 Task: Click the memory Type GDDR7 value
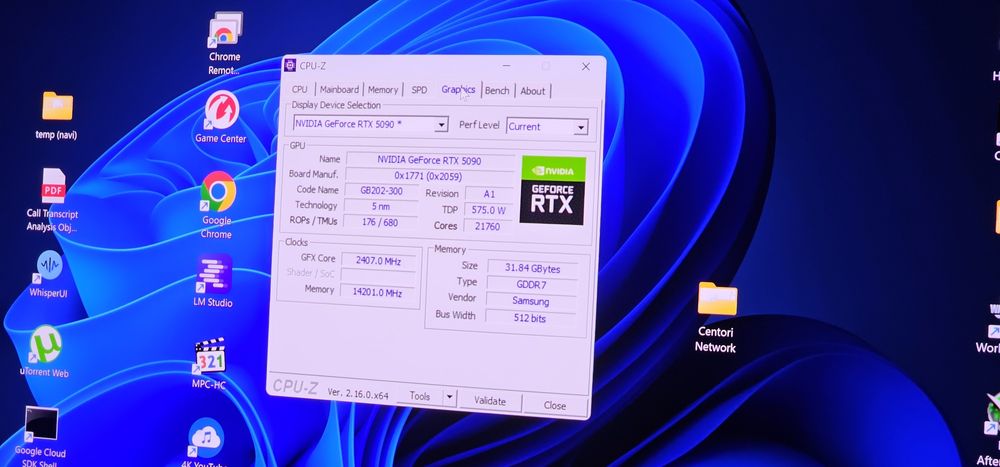532,285
